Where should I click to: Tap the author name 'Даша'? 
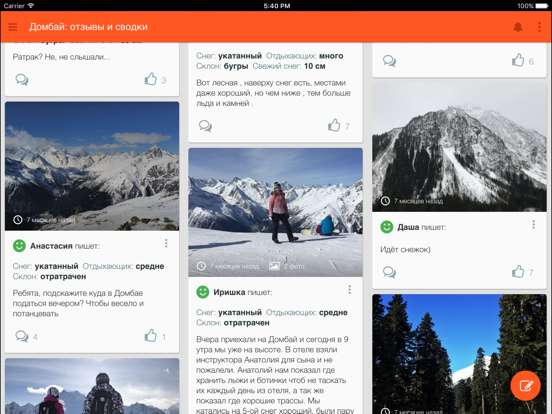tap(408, 227)
